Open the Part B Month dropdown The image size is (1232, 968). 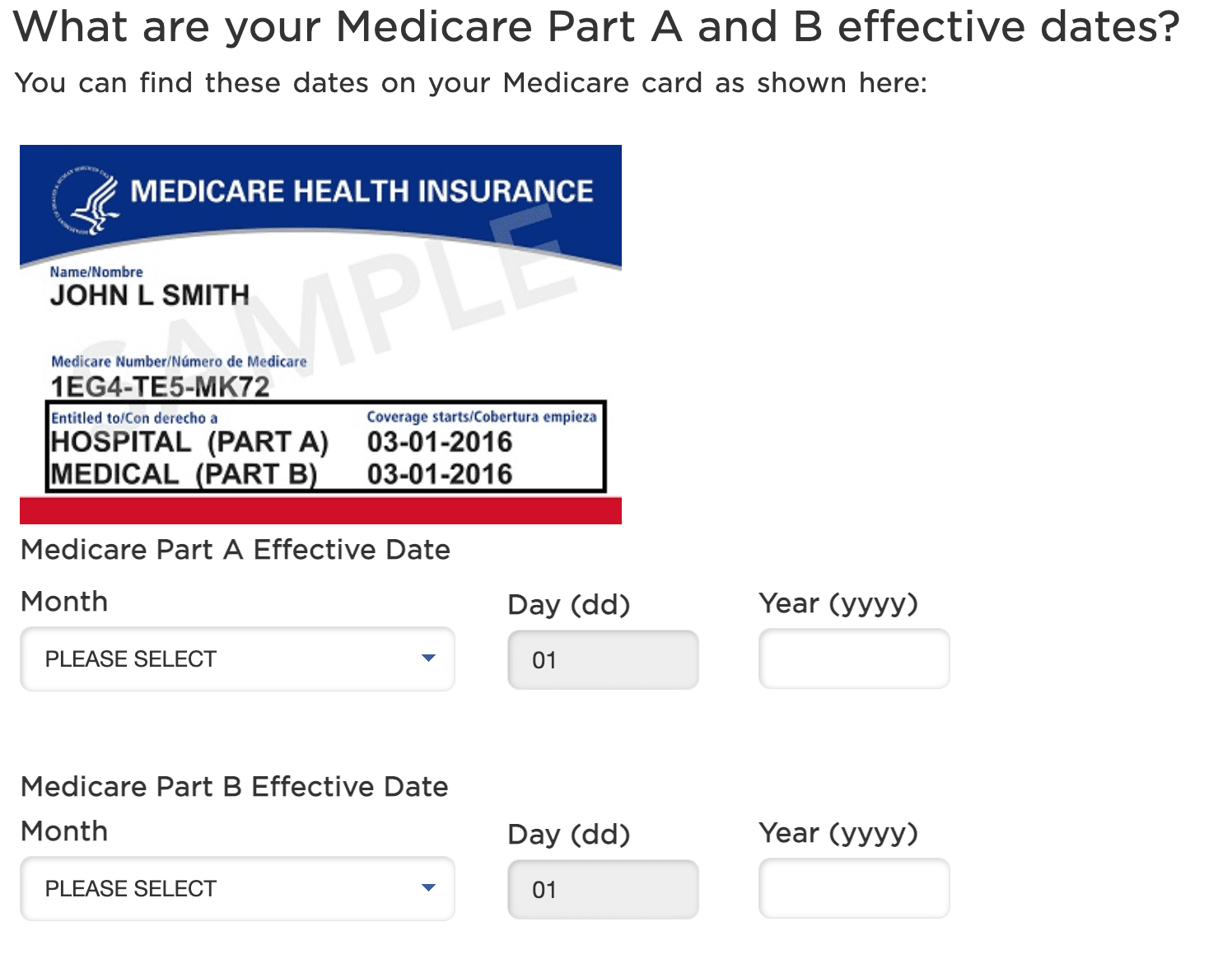point(237,889)
